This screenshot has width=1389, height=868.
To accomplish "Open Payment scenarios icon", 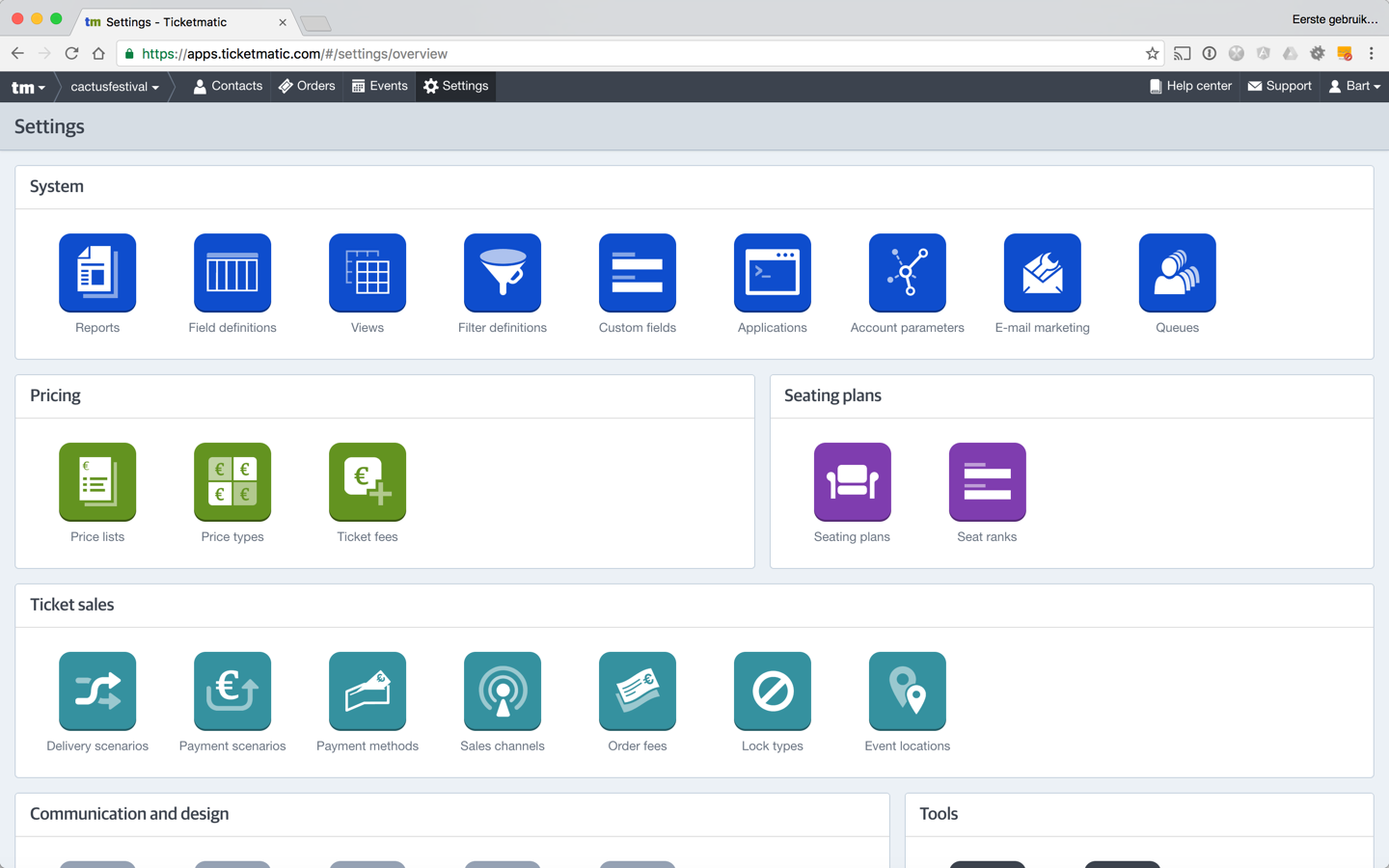I will 232,692.
